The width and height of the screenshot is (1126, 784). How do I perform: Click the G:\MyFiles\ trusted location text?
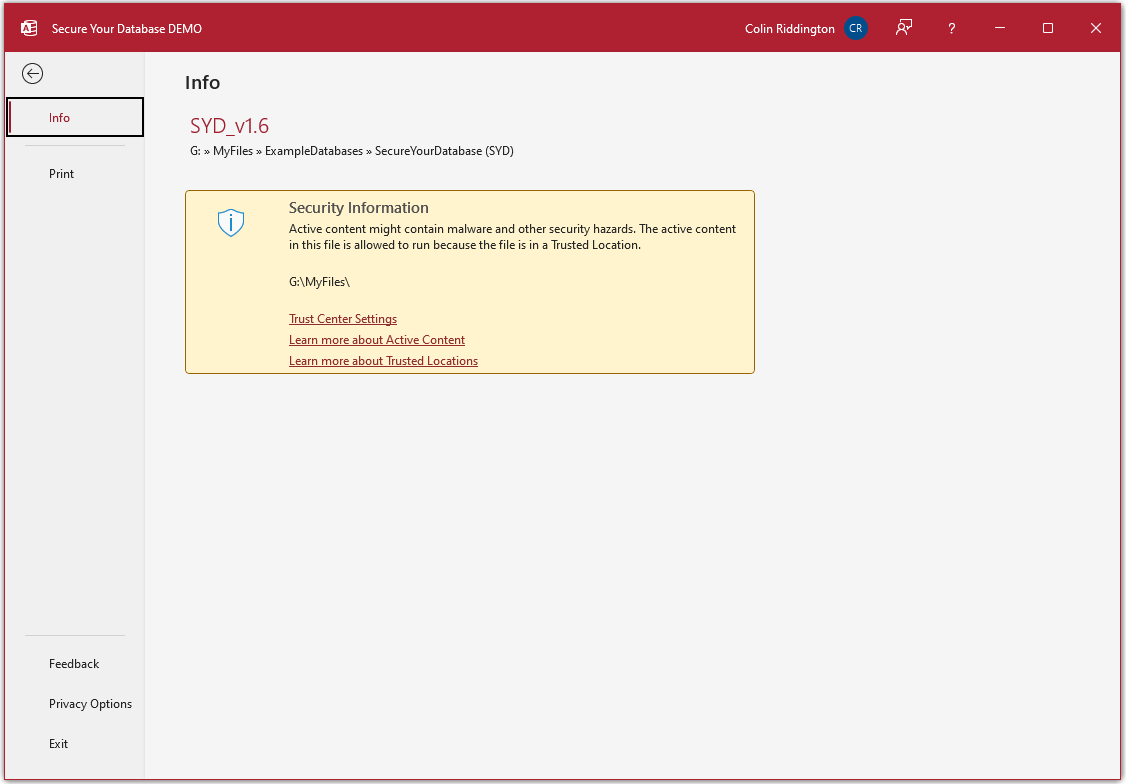click(x=320, y=282)
